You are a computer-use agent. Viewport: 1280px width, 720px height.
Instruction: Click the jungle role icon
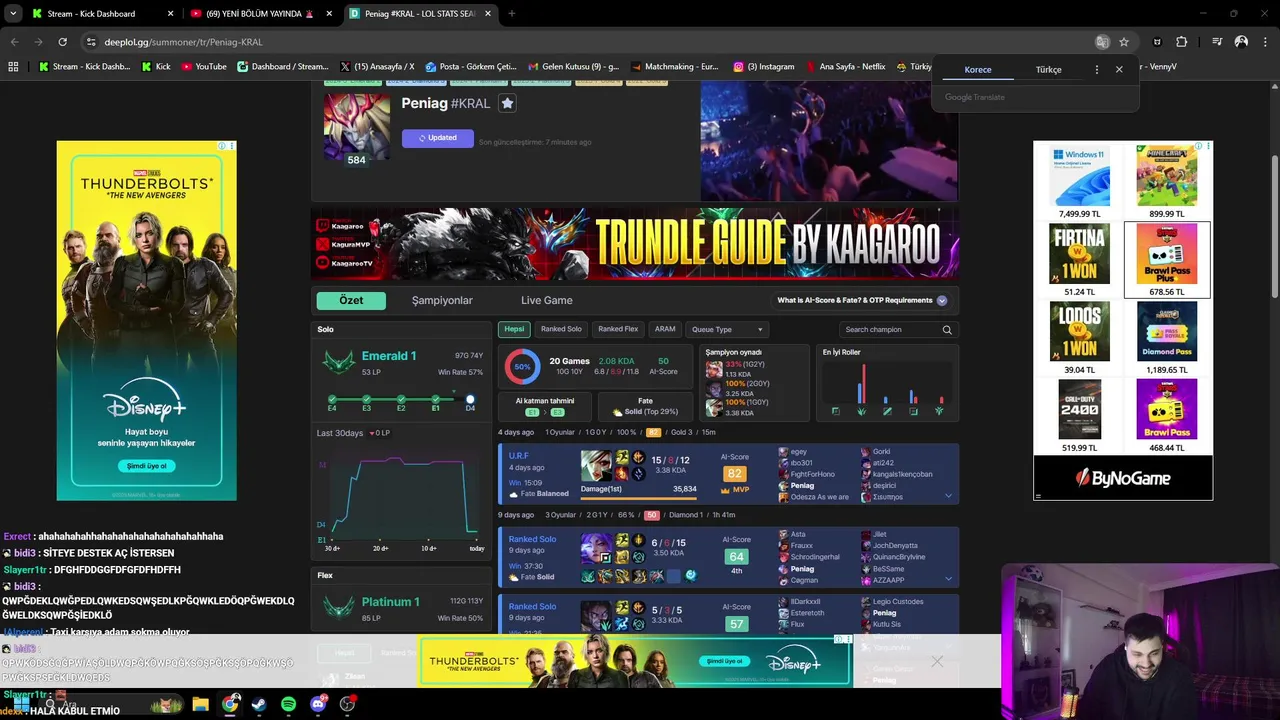click(861, 411)
